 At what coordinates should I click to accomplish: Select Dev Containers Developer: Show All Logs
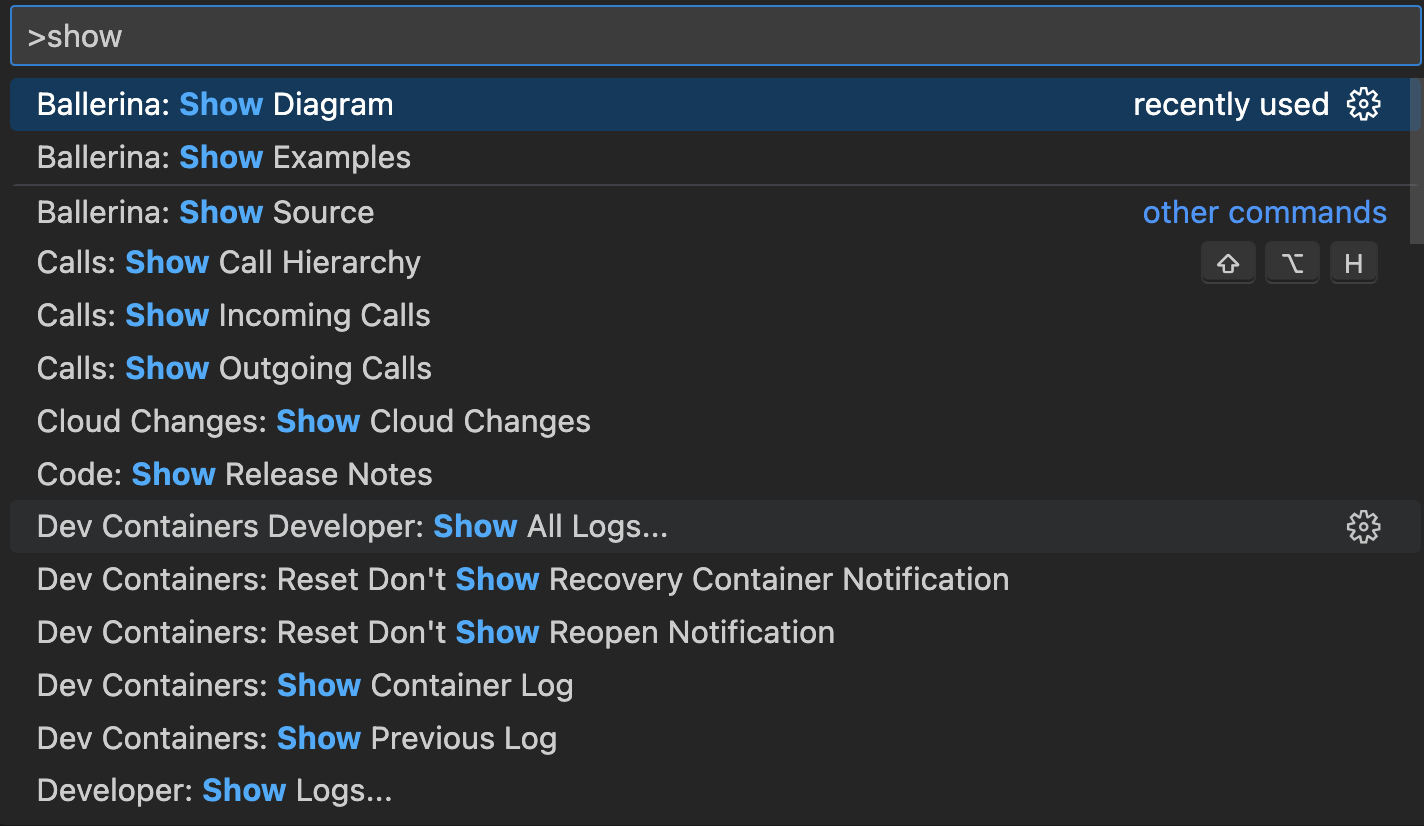click(x=710, y=526)
